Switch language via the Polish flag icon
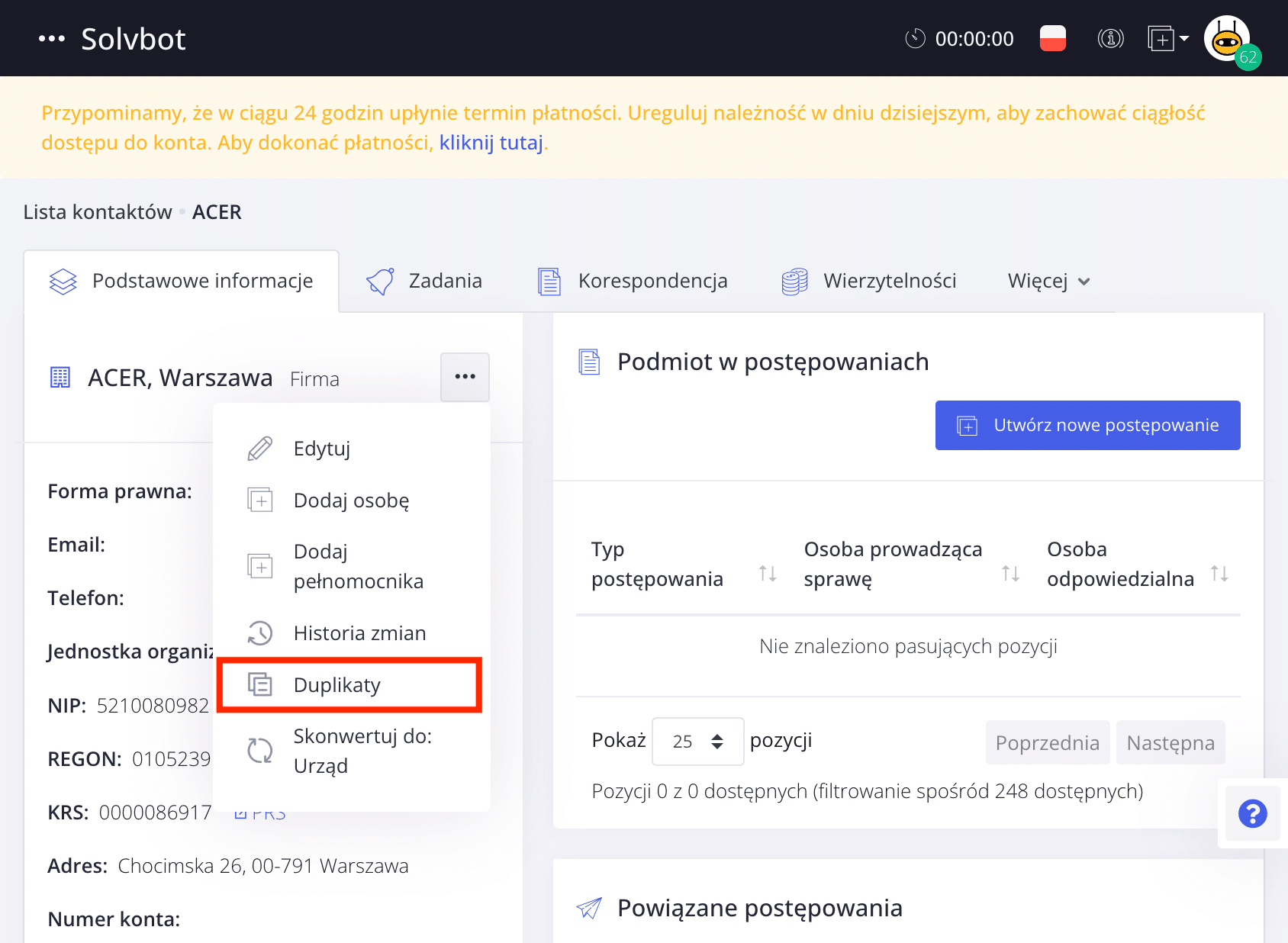Viewport: 1288px width, 943px height. coord(1053,38)
